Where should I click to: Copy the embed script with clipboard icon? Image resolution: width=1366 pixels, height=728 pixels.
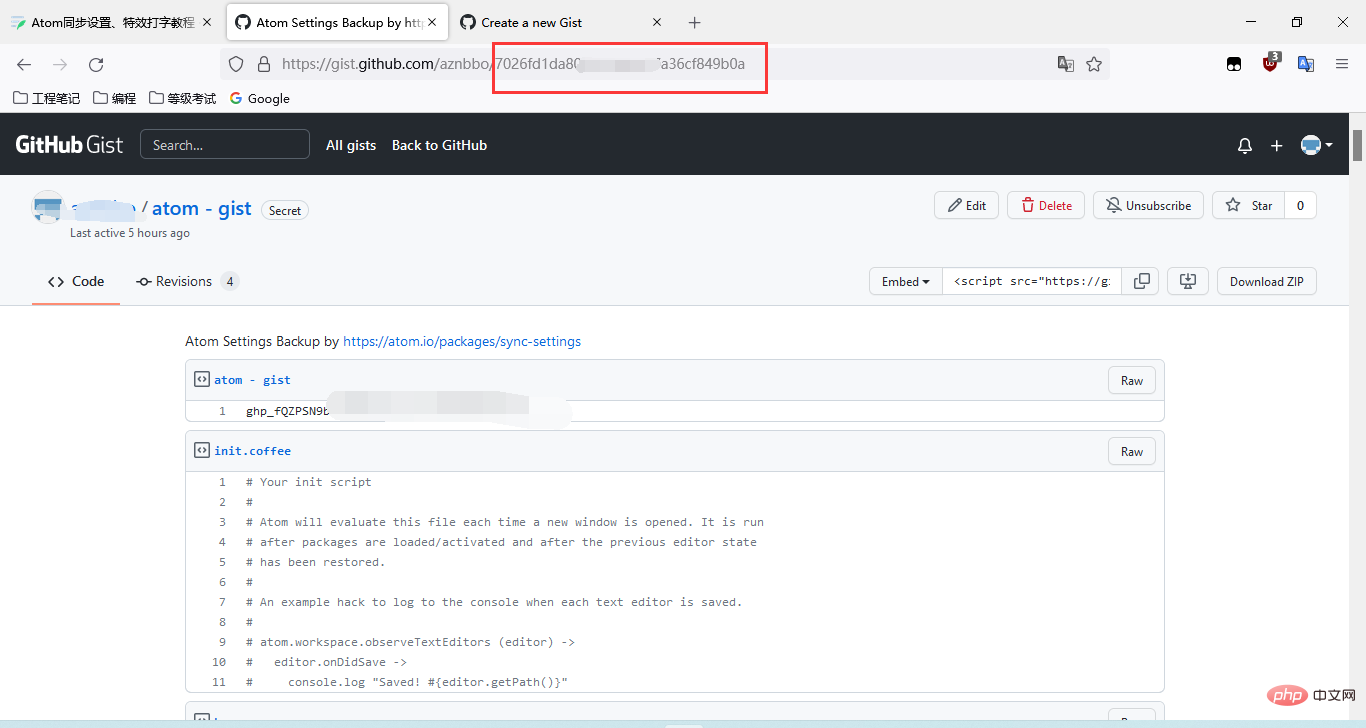point(1141,282)
